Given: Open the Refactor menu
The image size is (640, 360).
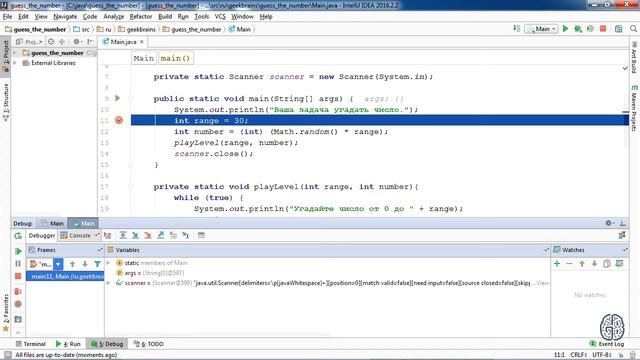Looking at the screenshot, I should (x=141, y=16).
